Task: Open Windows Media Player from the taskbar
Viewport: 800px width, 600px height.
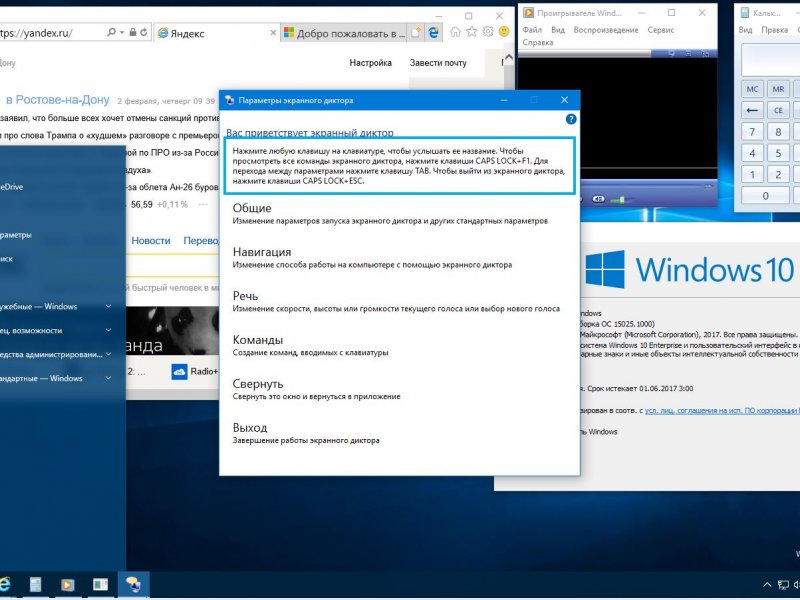Action: pyautogui.click(x=67, y=585)
